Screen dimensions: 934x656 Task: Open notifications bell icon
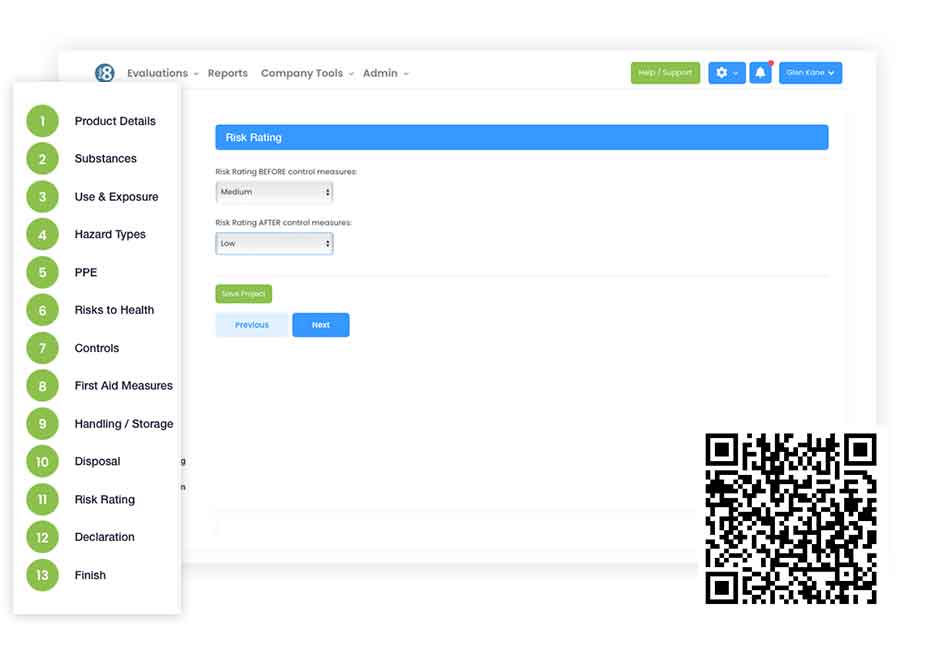[x=760, y=73]
